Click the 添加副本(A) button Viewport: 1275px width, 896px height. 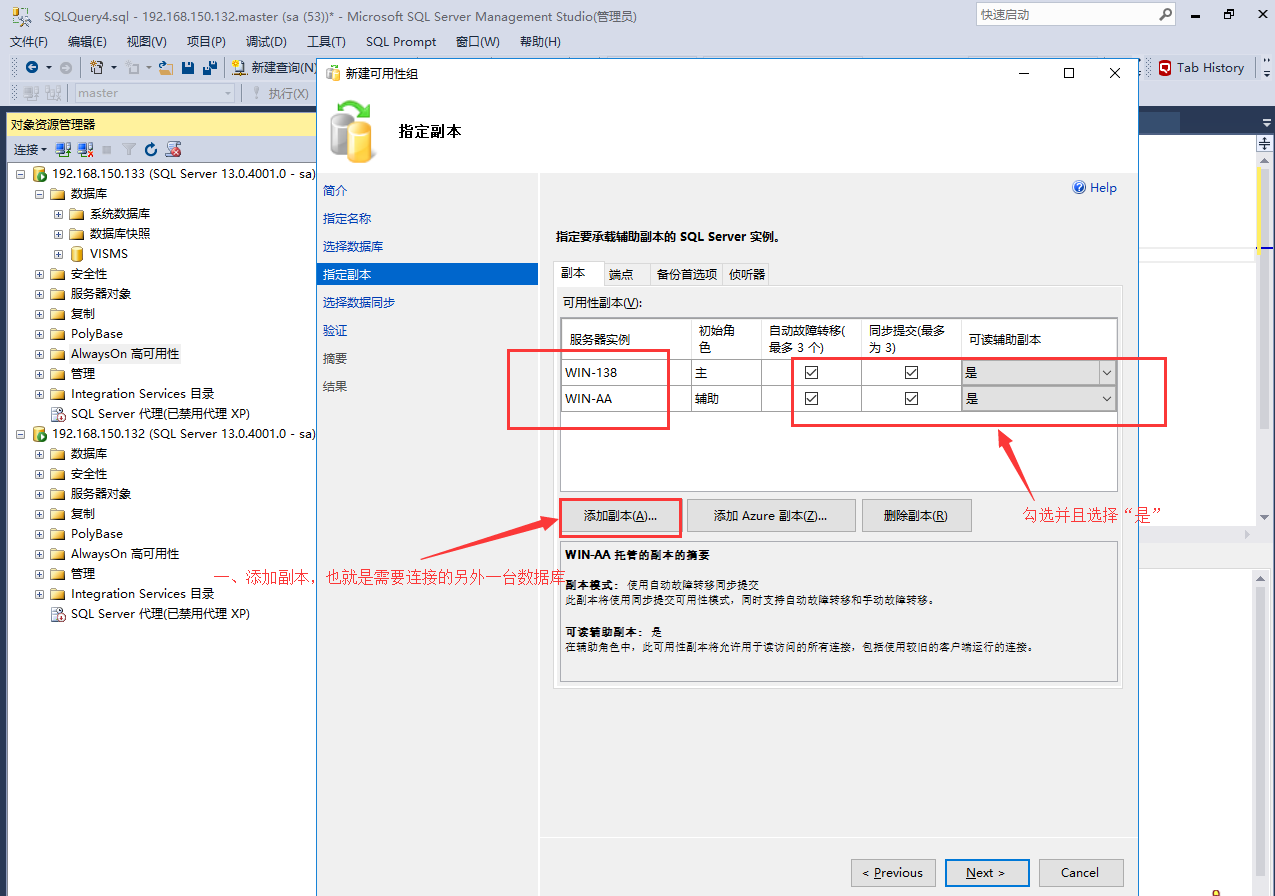620,515
